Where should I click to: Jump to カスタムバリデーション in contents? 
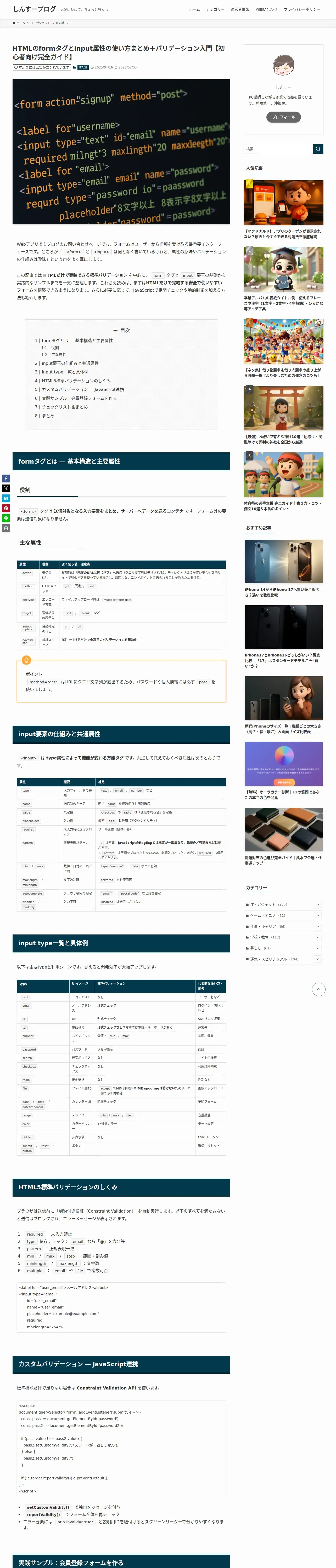pyautogui.click(x=82, y=390)
